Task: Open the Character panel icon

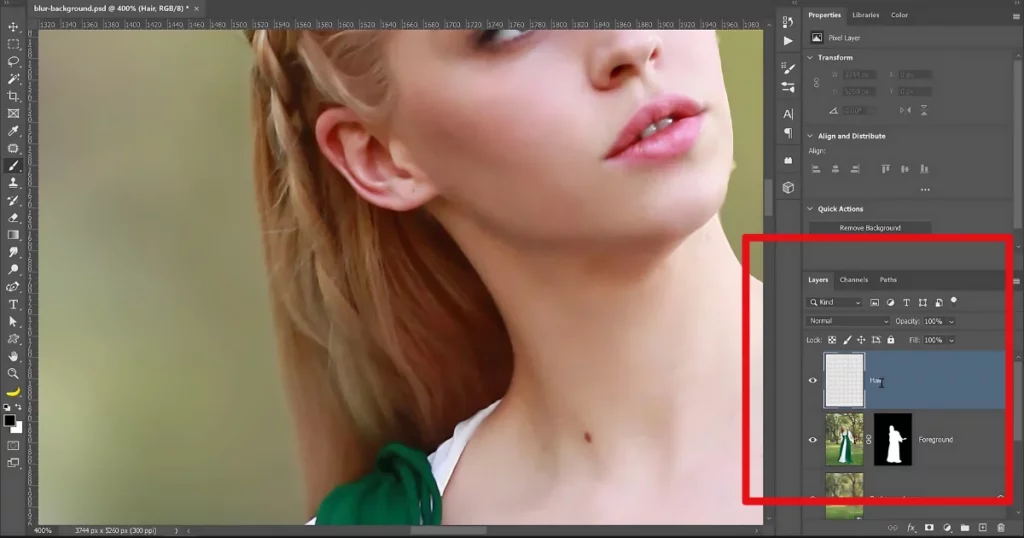Action: pos(788,114)
